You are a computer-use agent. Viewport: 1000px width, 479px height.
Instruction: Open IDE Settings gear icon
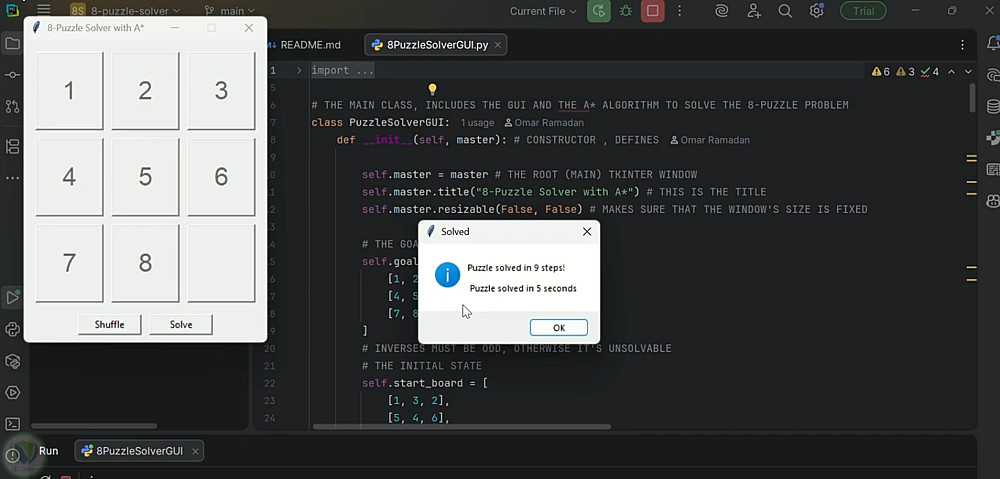tap(816, 11)
